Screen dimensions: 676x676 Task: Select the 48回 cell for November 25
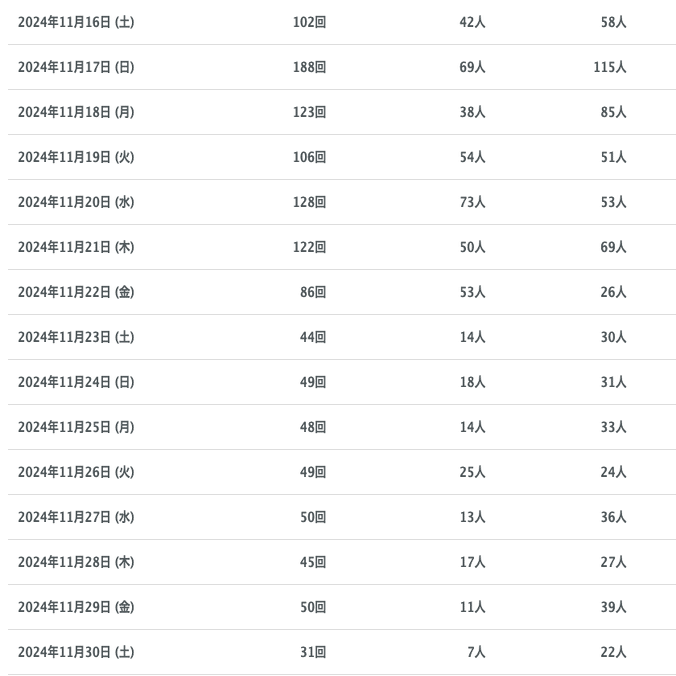313,427
